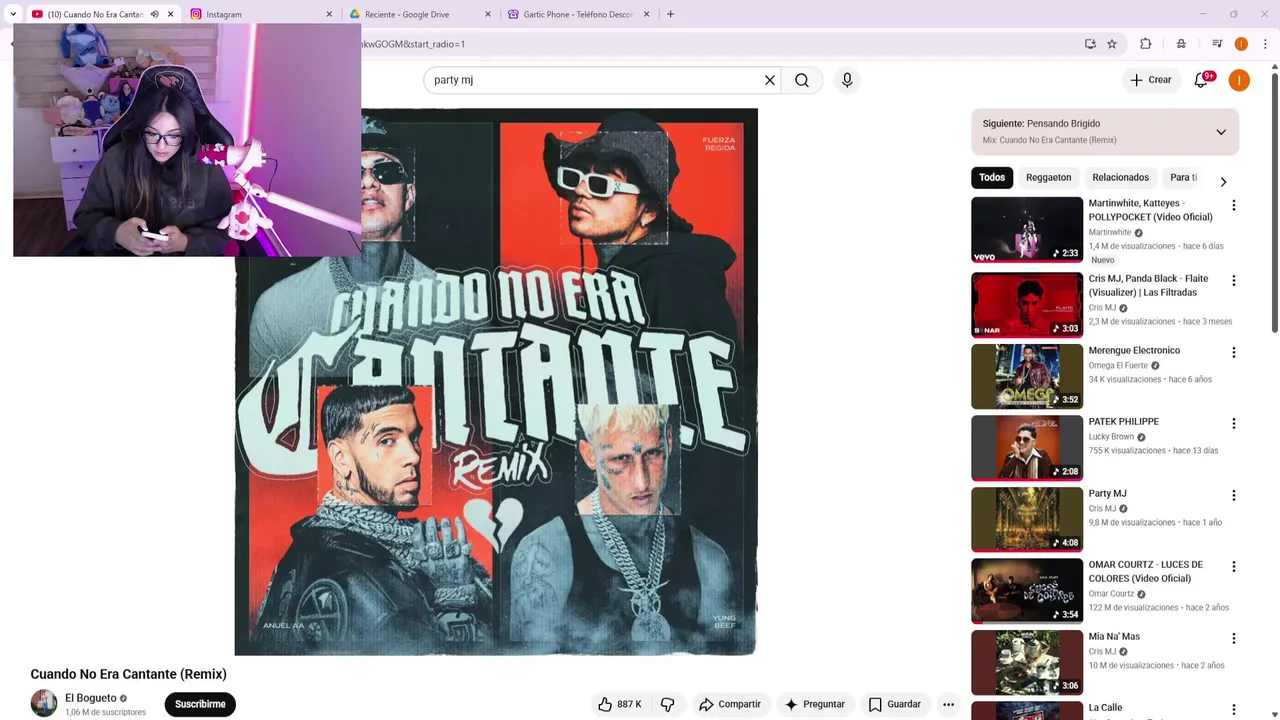Click the Guardar button
This screenshot has height=720, width=1280.
click(894, 704)
